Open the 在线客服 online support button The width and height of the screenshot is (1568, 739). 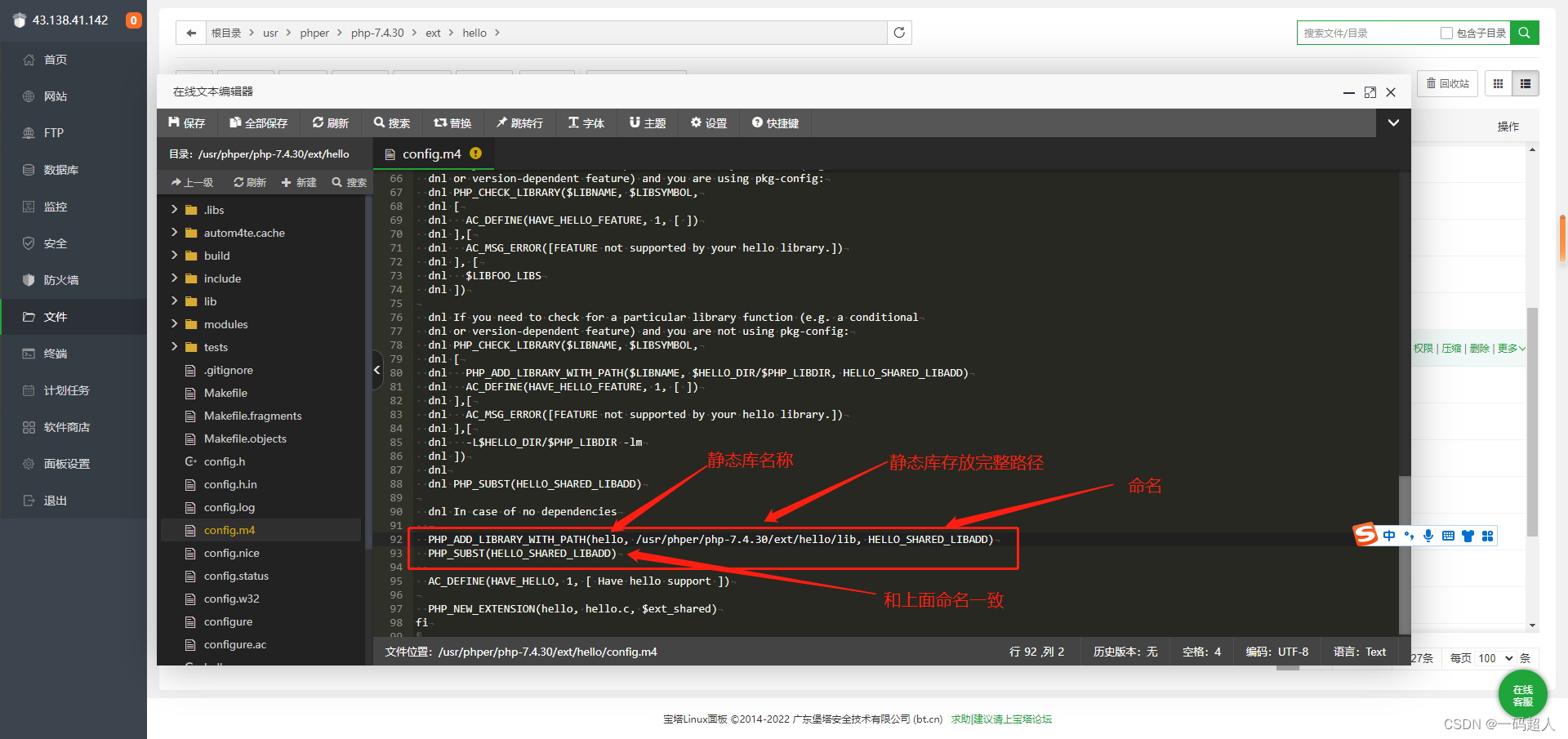[1522, 695]
